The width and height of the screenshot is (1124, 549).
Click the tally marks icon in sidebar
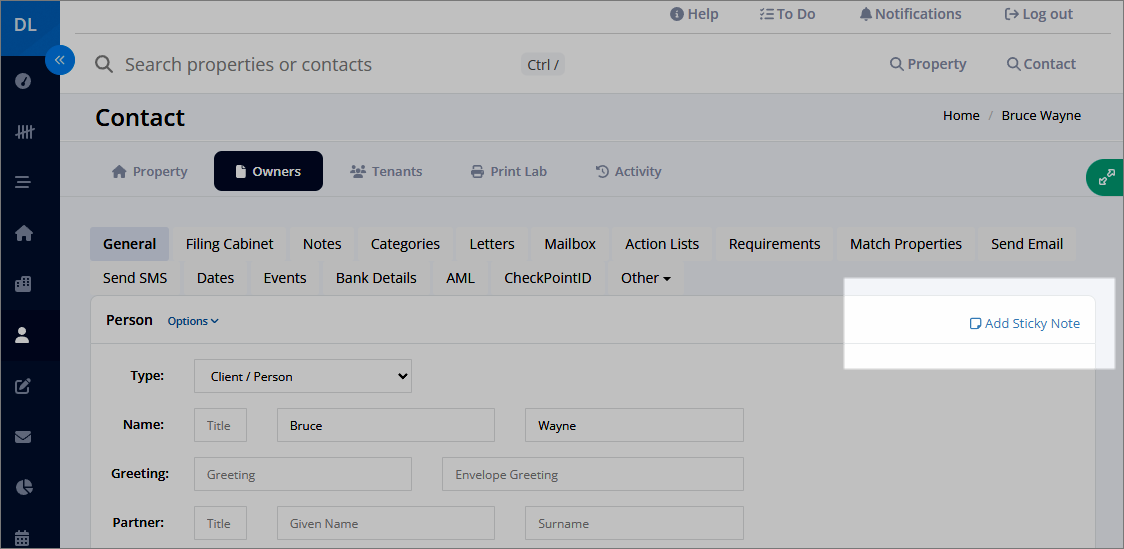coord(24,132)
